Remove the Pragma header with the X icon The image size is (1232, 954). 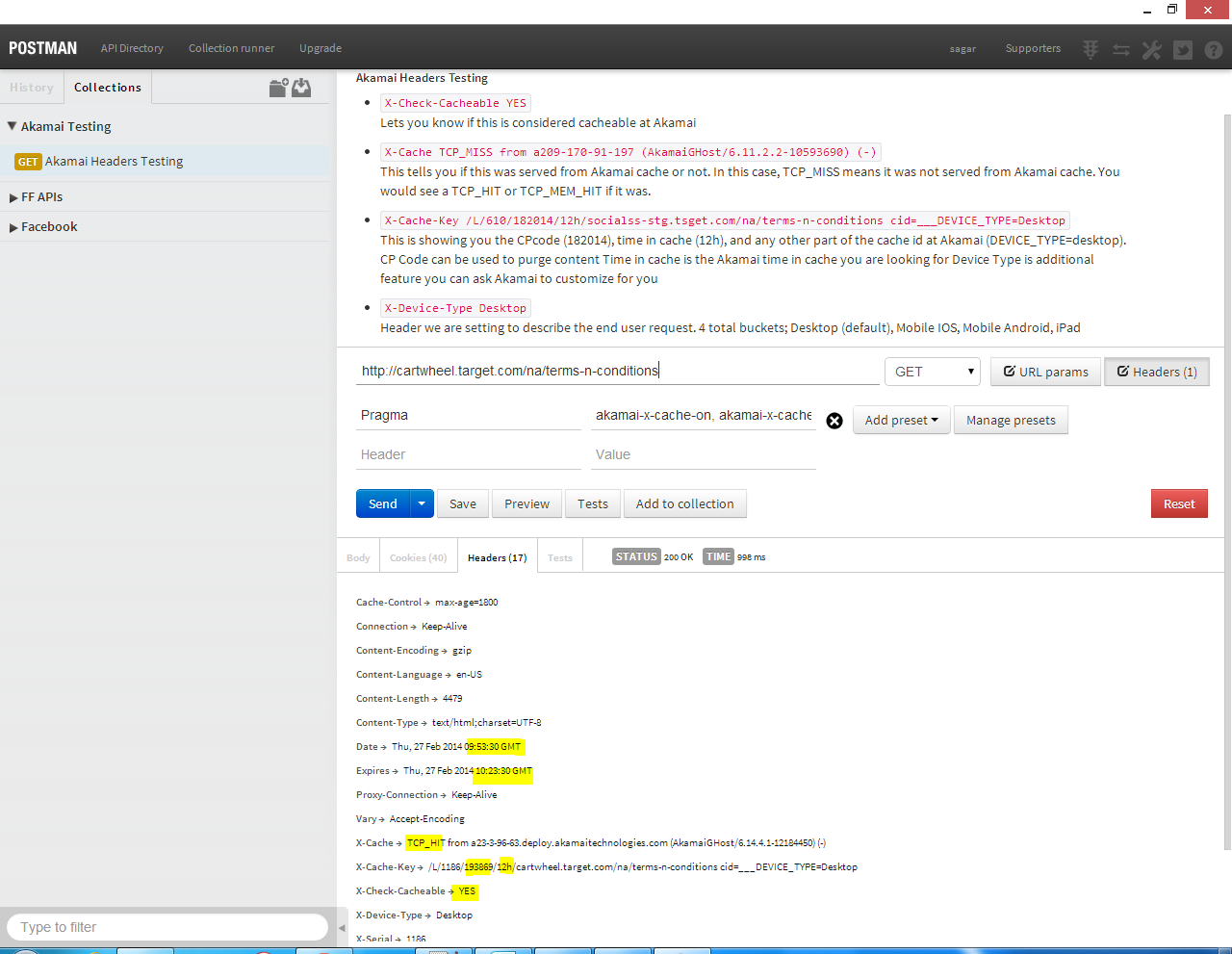[834, 421]
